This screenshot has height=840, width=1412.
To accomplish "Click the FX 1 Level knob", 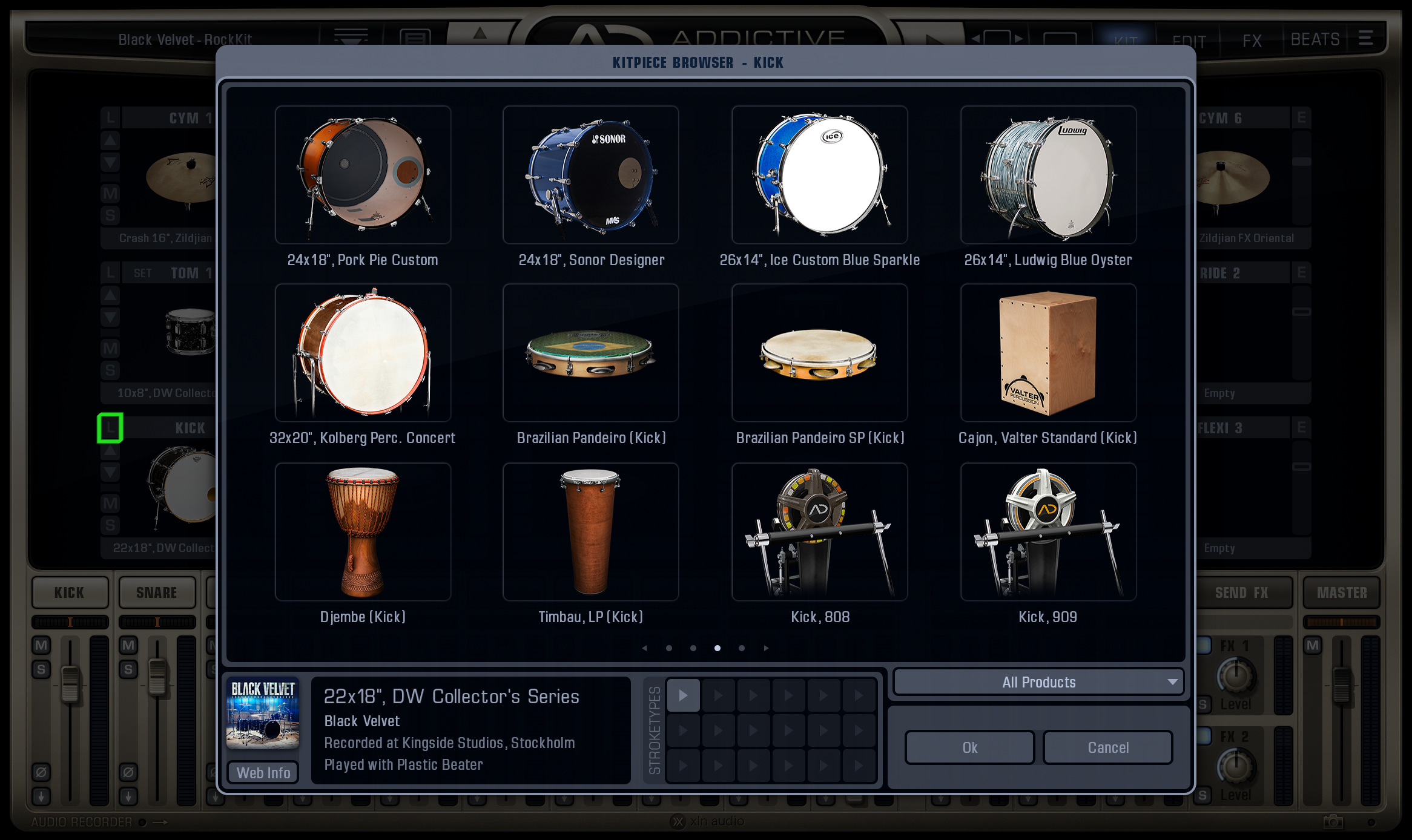I will point(1236,676).
